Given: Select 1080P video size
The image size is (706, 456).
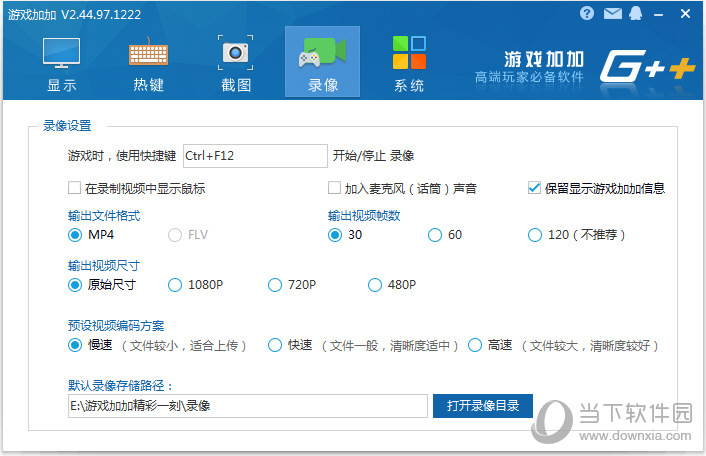Looking at the screenshot, I should tap(175, 285).
